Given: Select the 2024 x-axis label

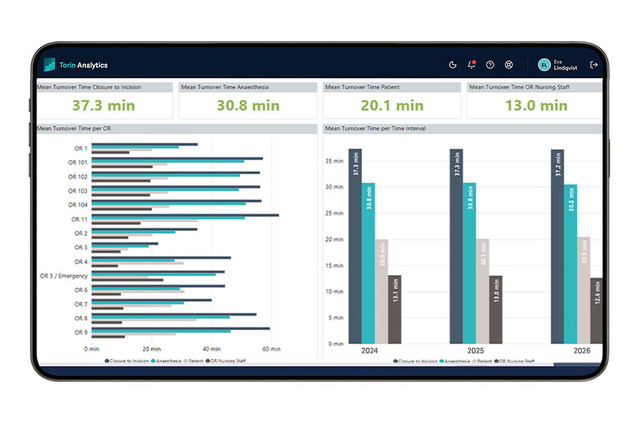Looking at the screenshot, I should [369, 351].
